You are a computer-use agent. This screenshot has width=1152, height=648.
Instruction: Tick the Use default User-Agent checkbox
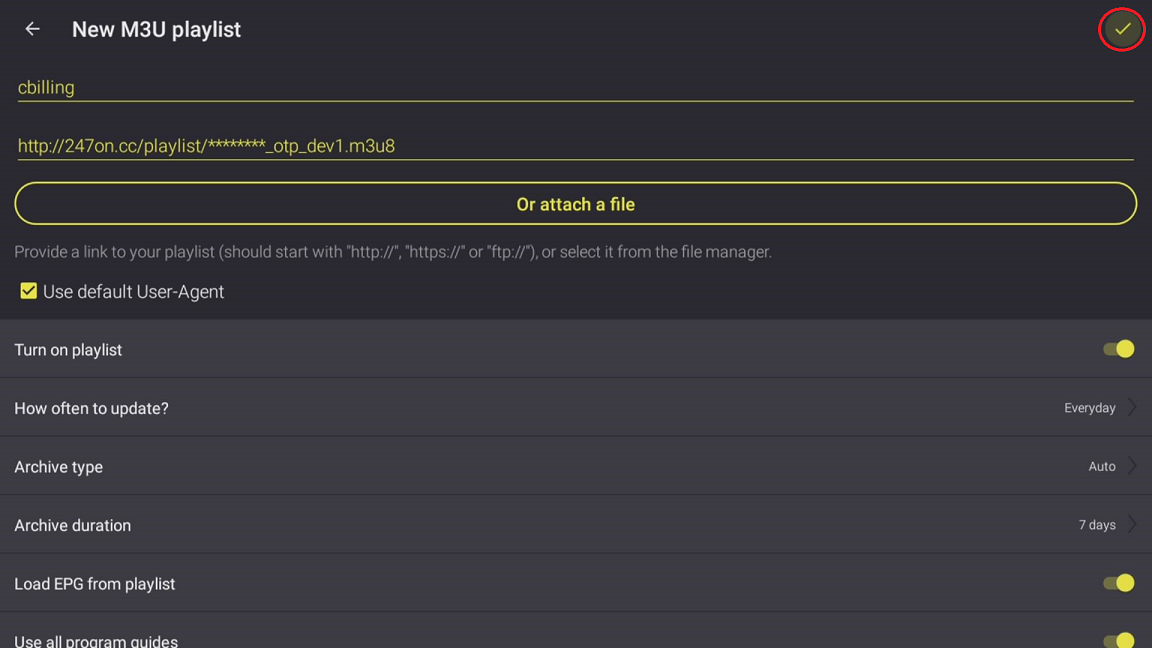(x=28, y=291)
